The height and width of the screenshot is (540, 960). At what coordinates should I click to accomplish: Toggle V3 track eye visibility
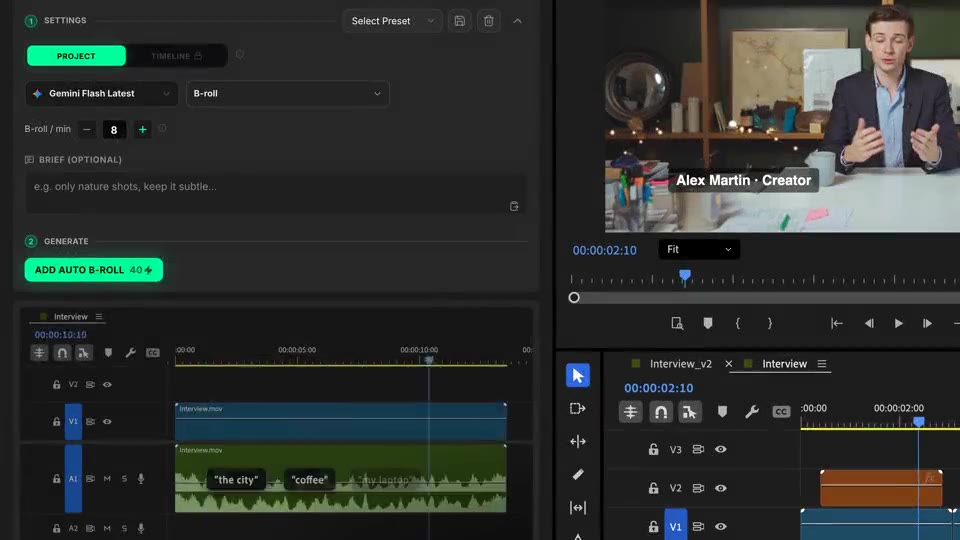(721, 449)
